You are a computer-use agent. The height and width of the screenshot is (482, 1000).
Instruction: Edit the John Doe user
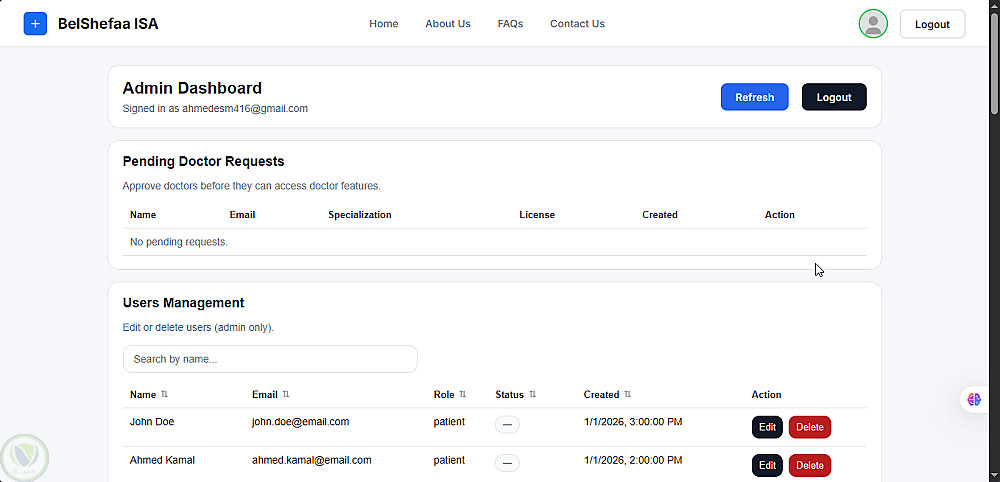(767, 427)
